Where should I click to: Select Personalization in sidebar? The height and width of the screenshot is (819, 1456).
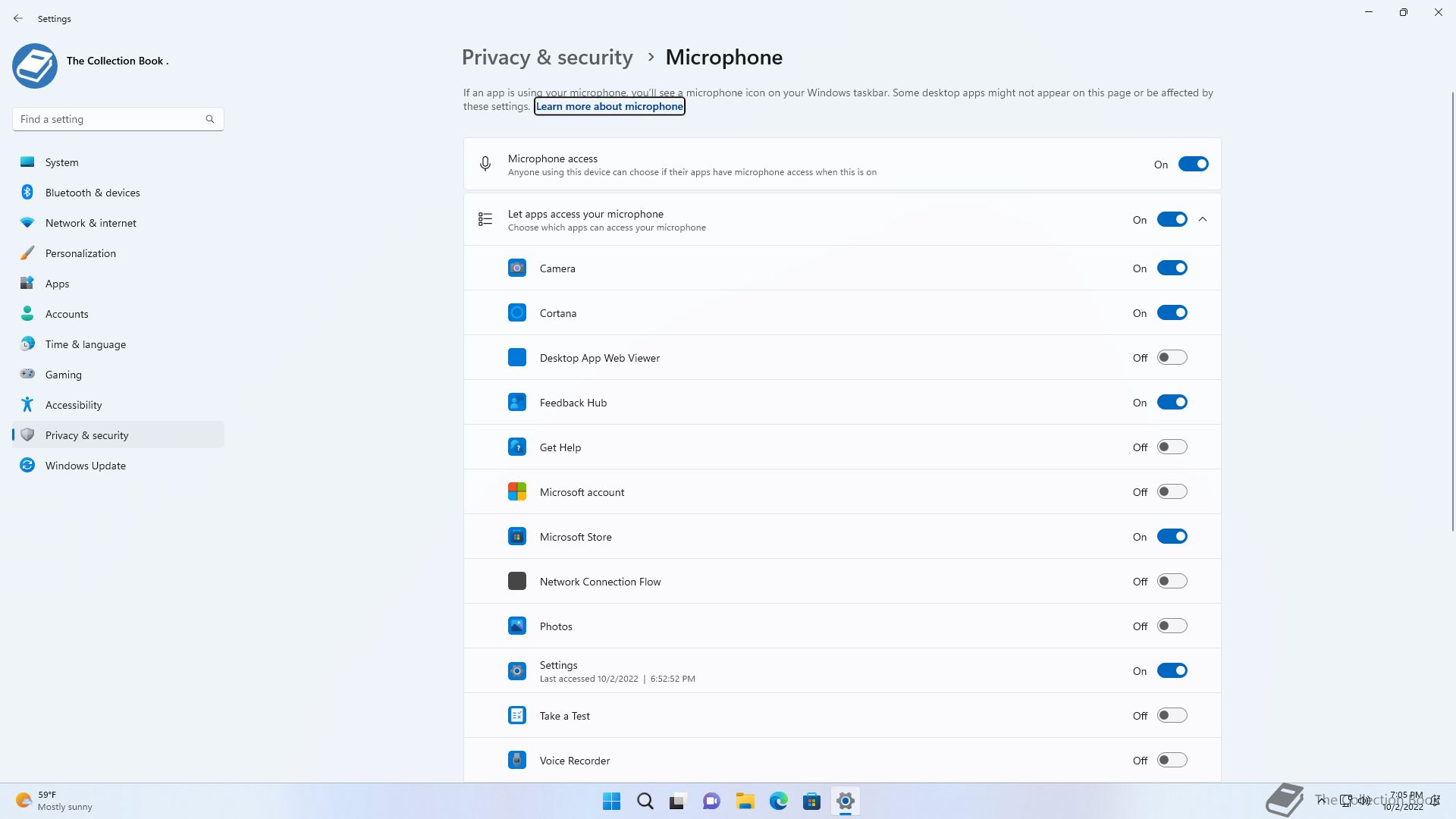pyautogui.click(x=118, y=253)
